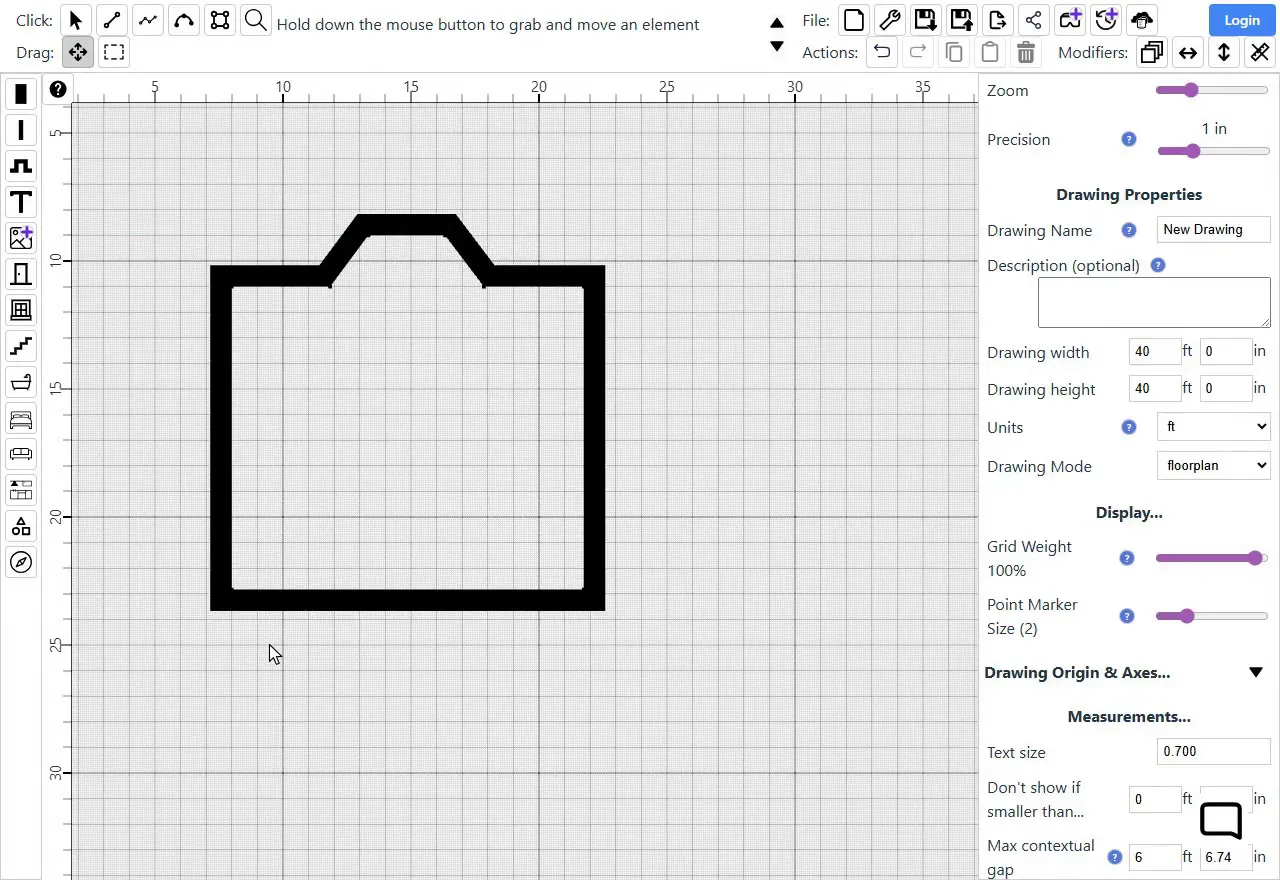Open the bed furniture category
1280x880 pixels.
21,418
